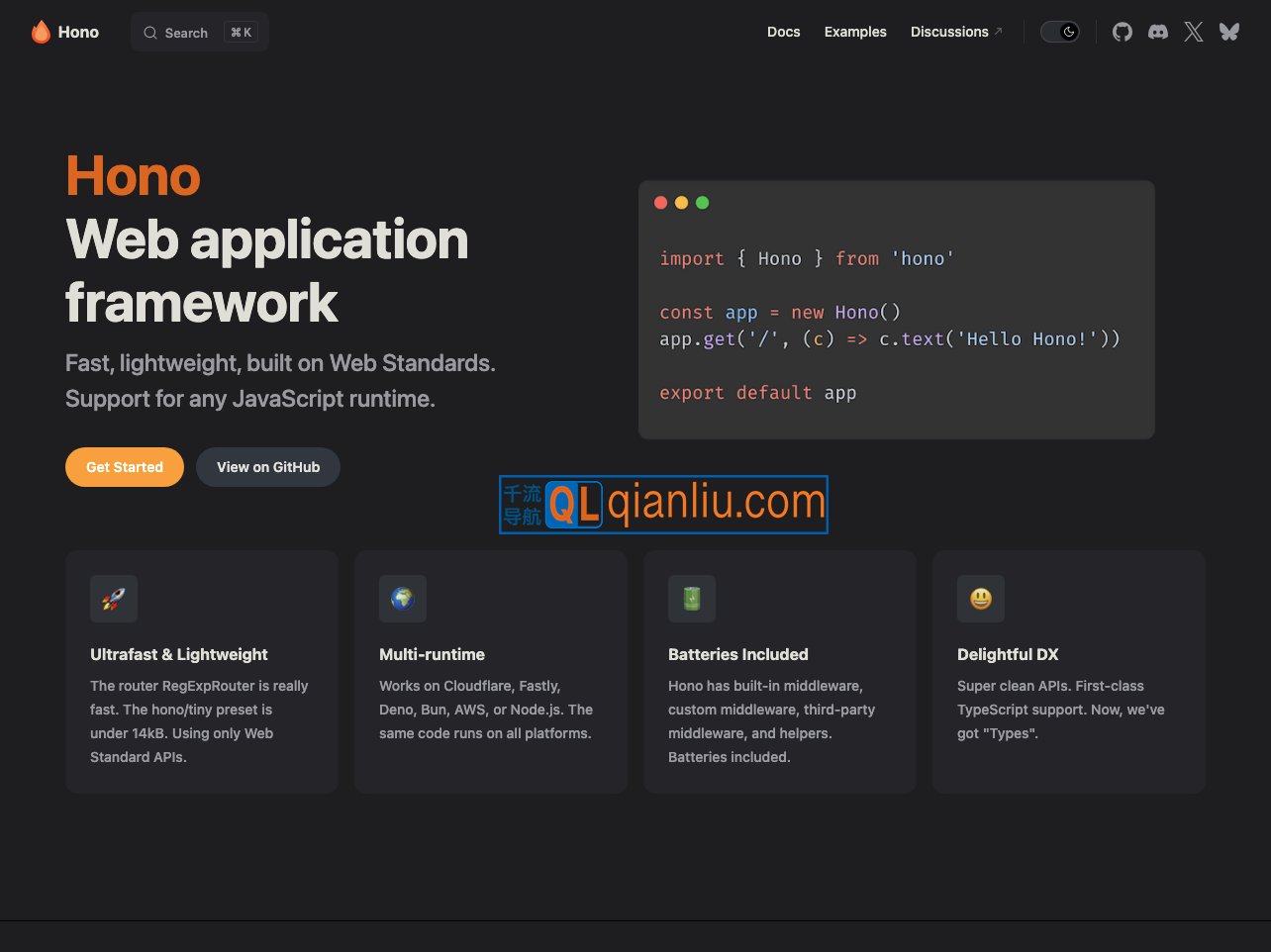Select the Ultrafast & Lightweight card heading

(x=179, y=654)
